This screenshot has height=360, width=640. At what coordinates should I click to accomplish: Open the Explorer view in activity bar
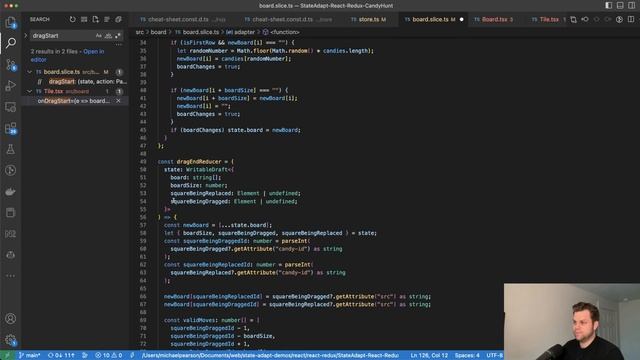[11, 22]
